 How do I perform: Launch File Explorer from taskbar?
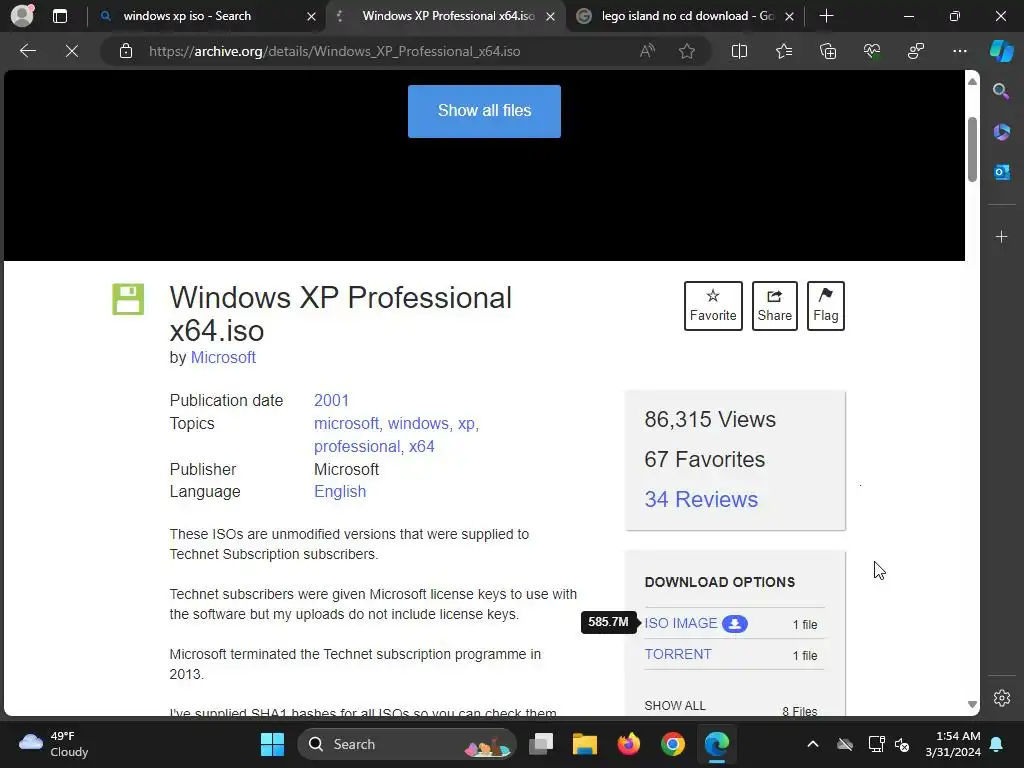tap(584, 744)
